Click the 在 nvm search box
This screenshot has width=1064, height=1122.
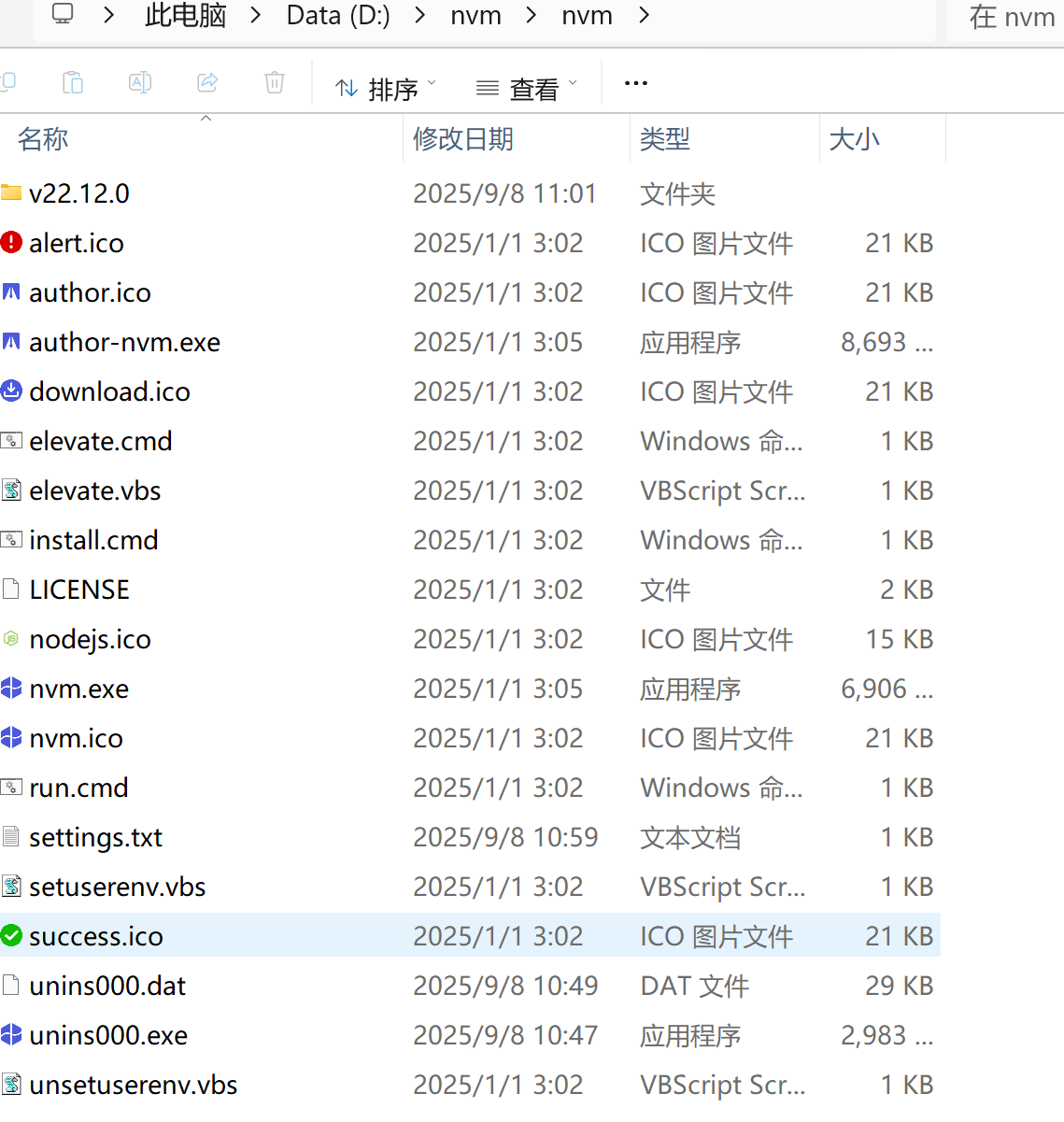pyautogui.click(x=1005, y=17)
